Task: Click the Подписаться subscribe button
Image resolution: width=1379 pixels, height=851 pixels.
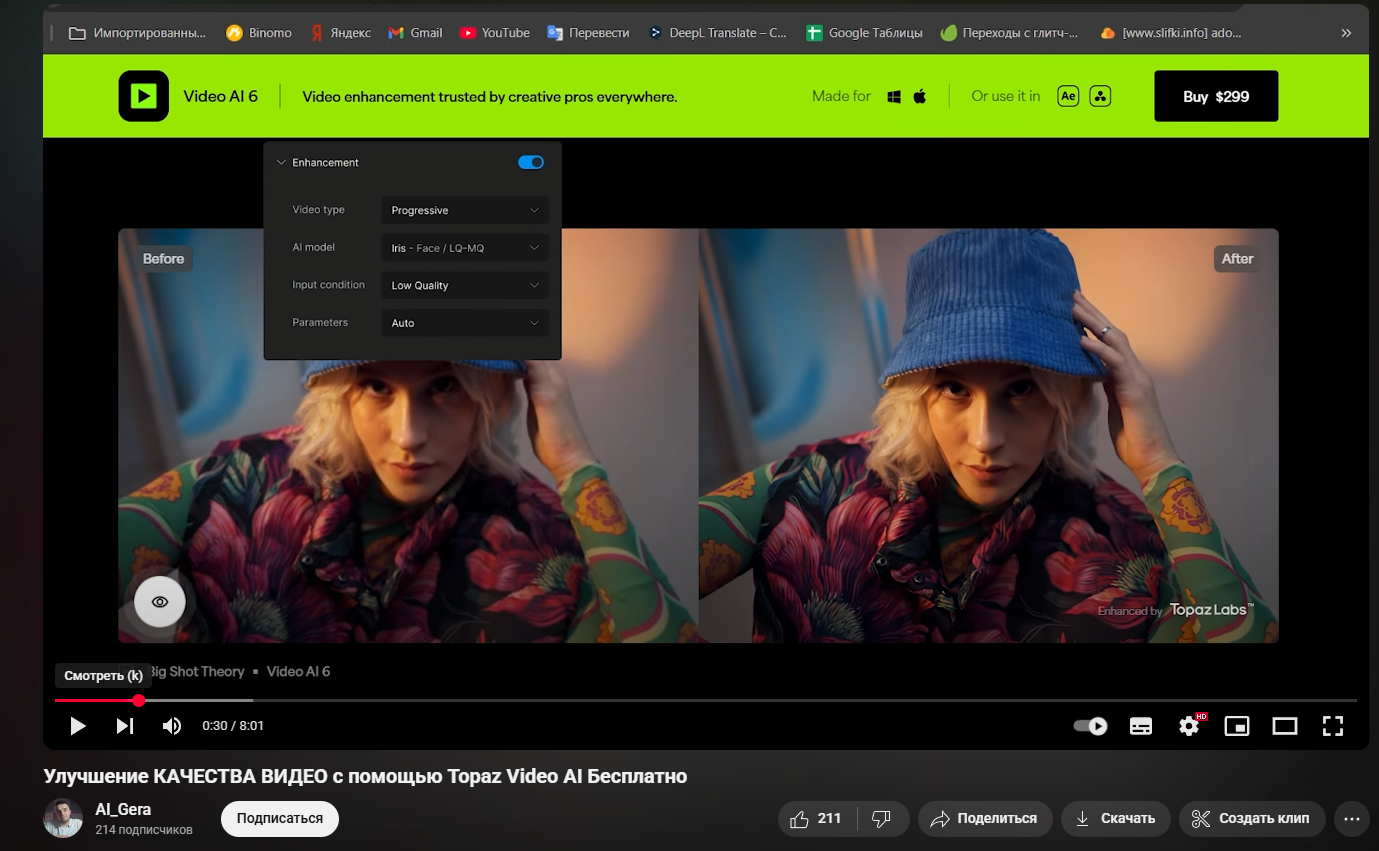Action: point(280,818)
